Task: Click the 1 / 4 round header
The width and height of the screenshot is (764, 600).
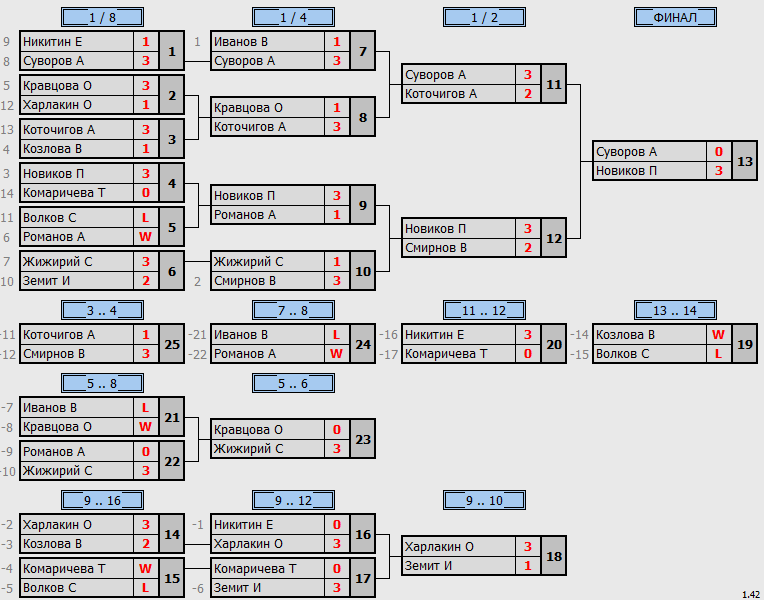Action: point(293,17)
